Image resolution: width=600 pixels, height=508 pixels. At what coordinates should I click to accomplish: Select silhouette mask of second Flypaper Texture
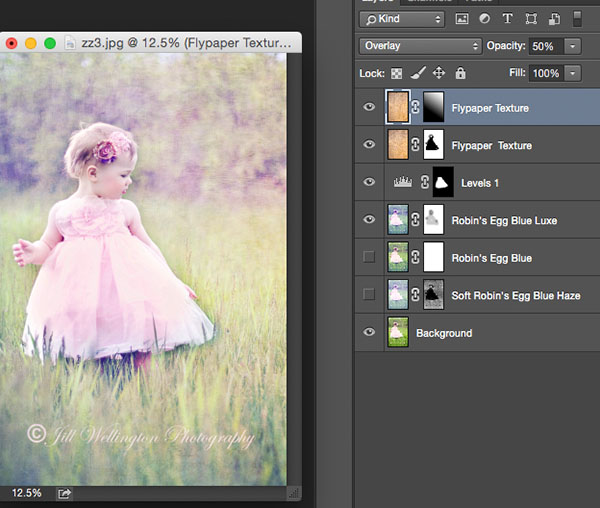pos(434,144)
